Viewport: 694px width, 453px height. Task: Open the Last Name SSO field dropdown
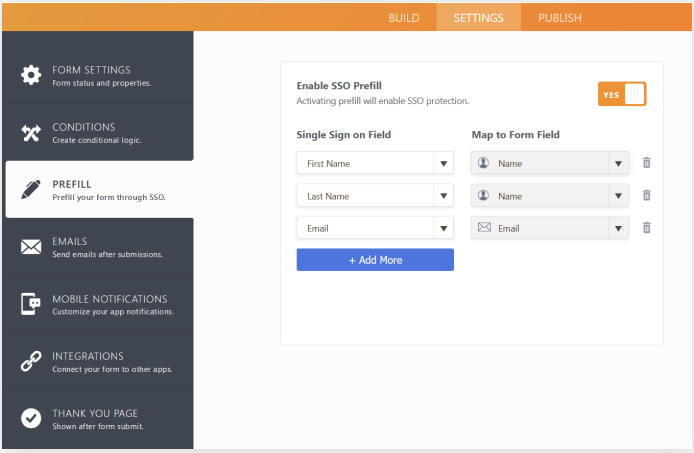click(443, 196)
